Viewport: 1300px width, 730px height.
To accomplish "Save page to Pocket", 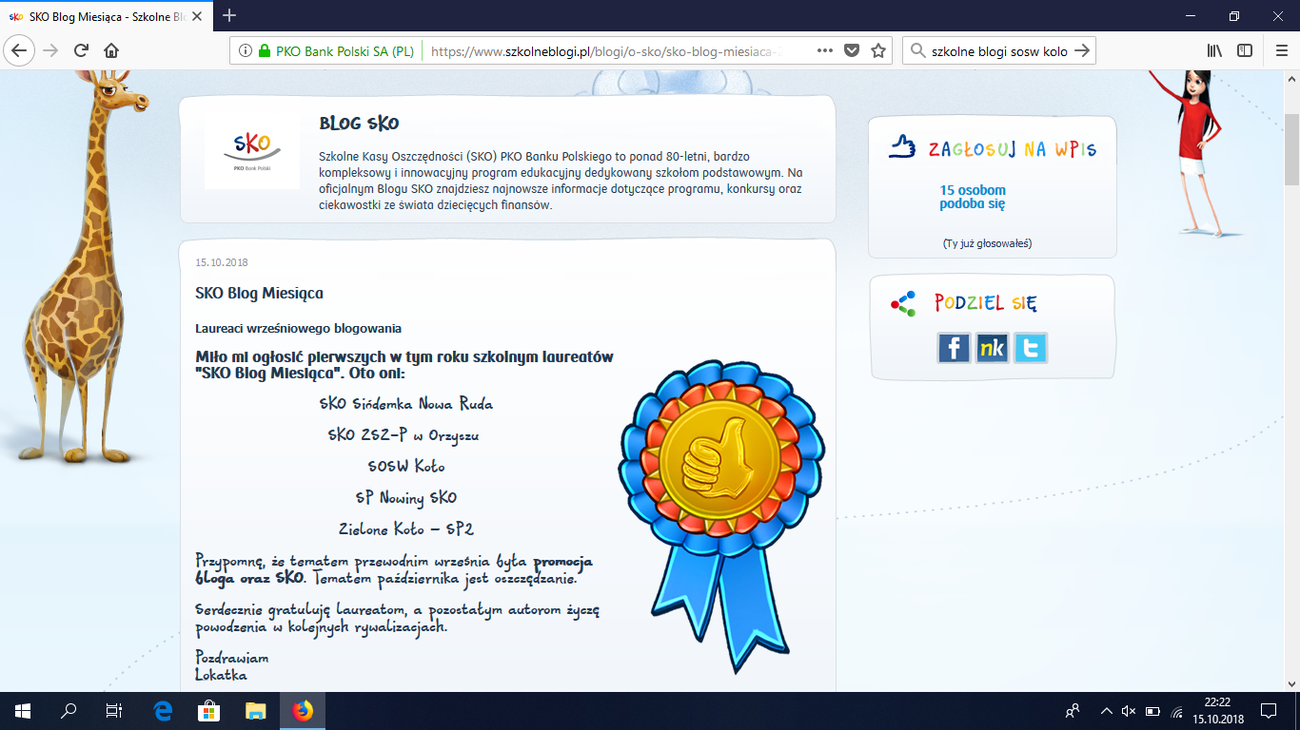I will click(x=852, y=51).
